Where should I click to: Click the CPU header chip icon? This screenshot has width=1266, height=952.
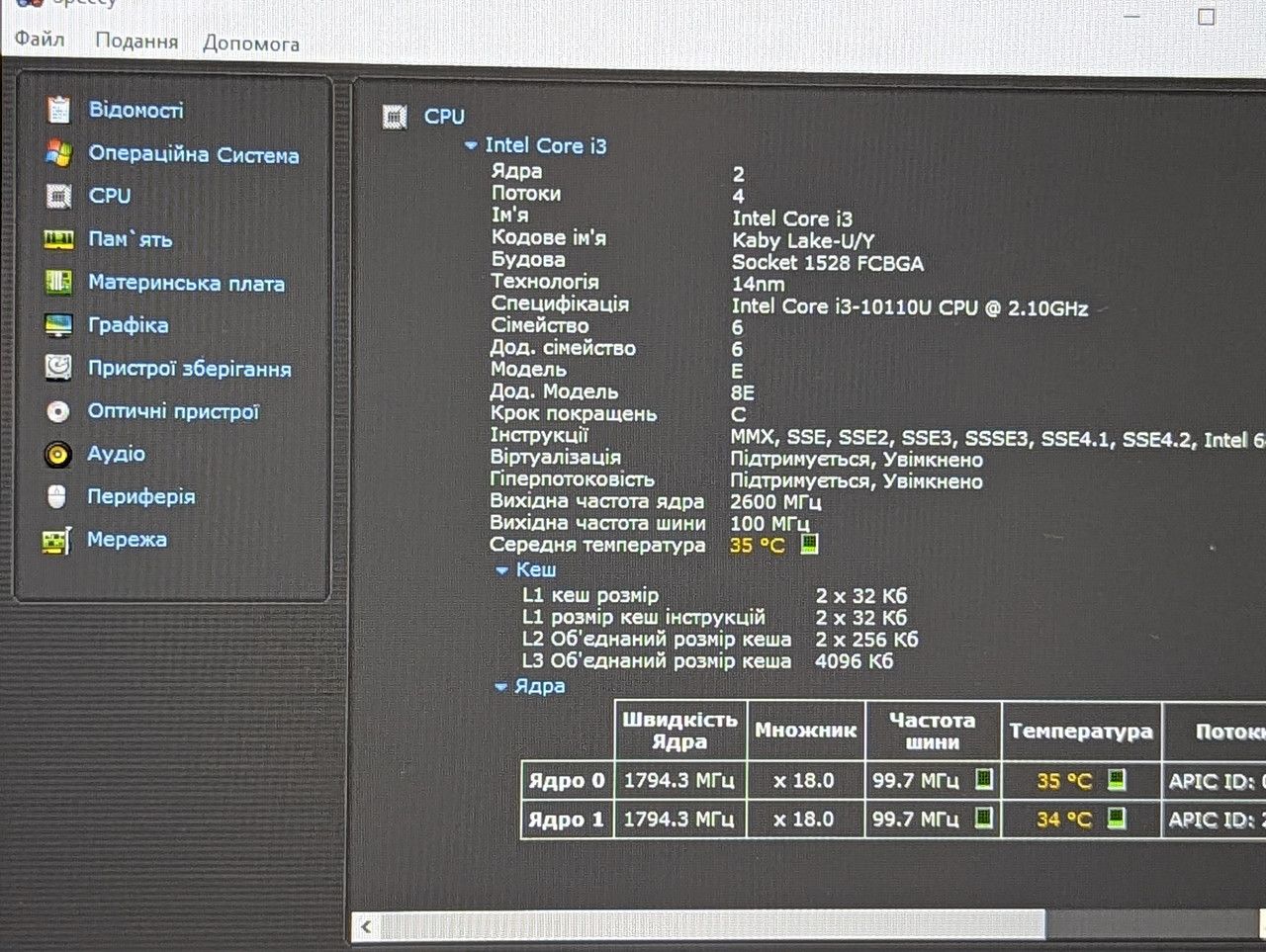(395, 117)
